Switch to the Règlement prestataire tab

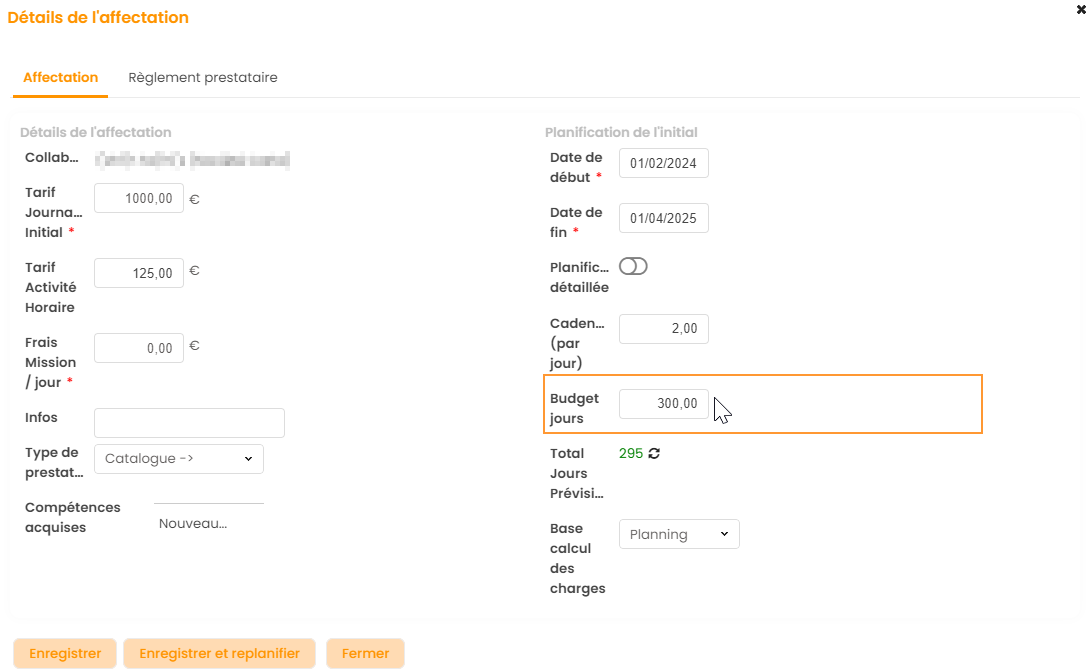(203, 78)
